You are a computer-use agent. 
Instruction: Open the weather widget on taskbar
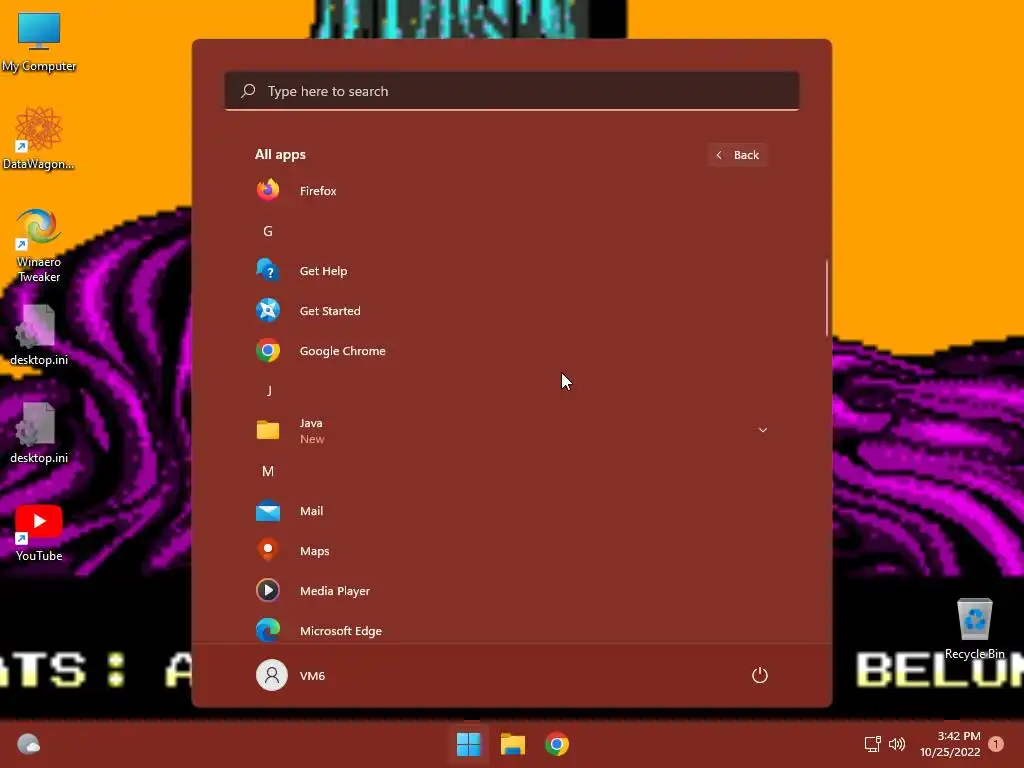coord(28,744)
